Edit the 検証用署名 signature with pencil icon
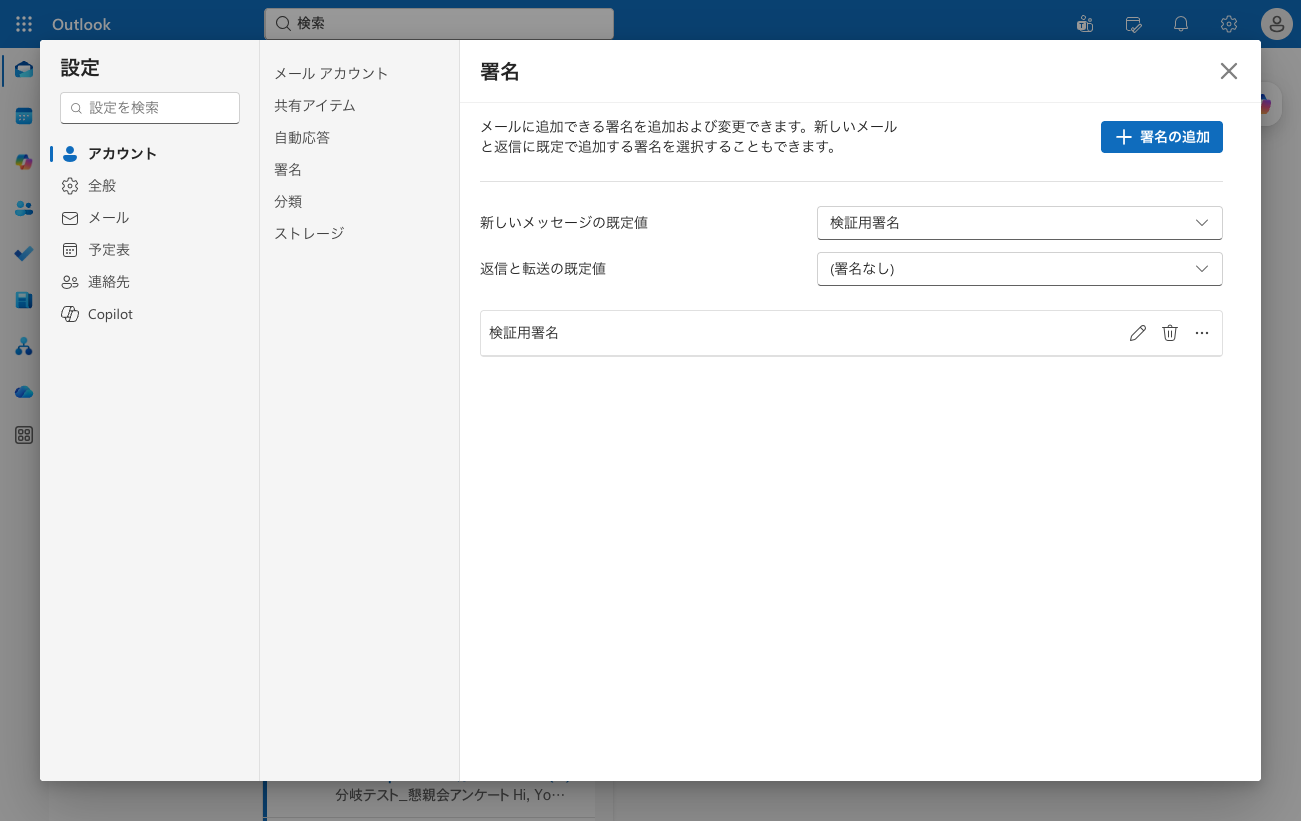The width and height of the screenshot is (1301, 821). pos(1137,333)
